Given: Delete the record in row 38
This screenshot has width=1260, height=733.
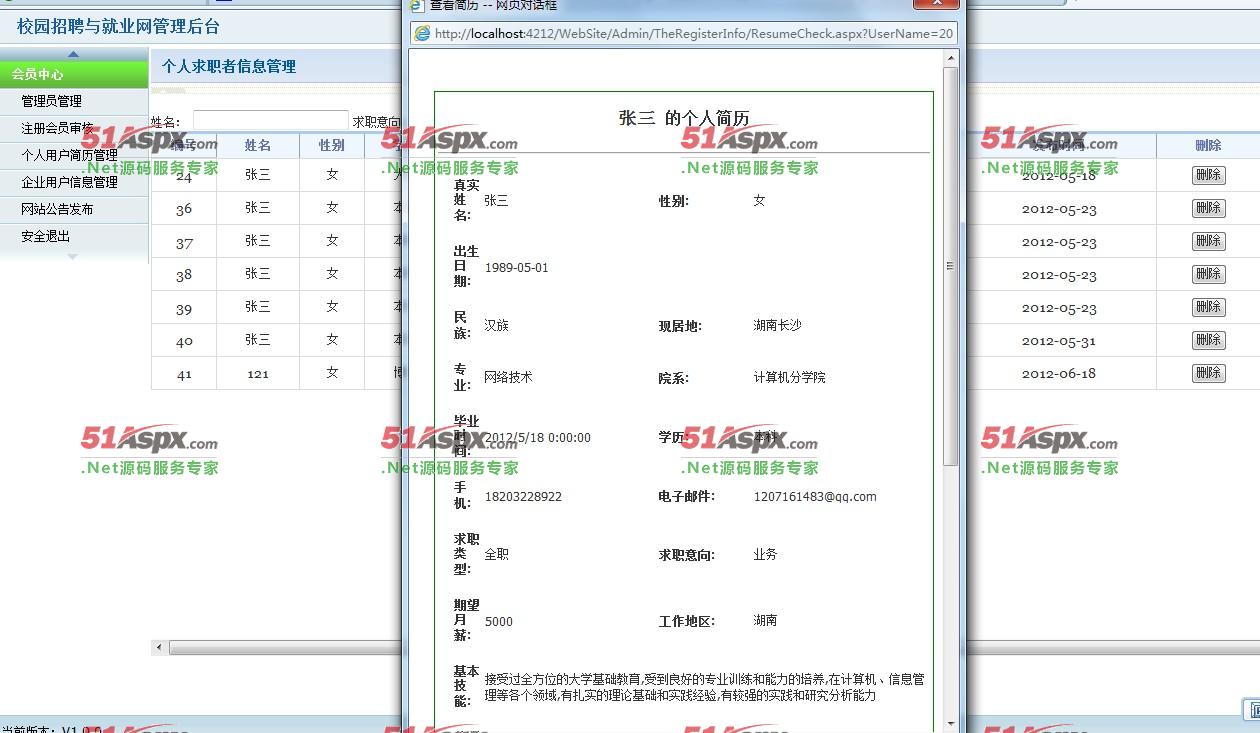Looking at the screenshot, I should point(1208,274).
